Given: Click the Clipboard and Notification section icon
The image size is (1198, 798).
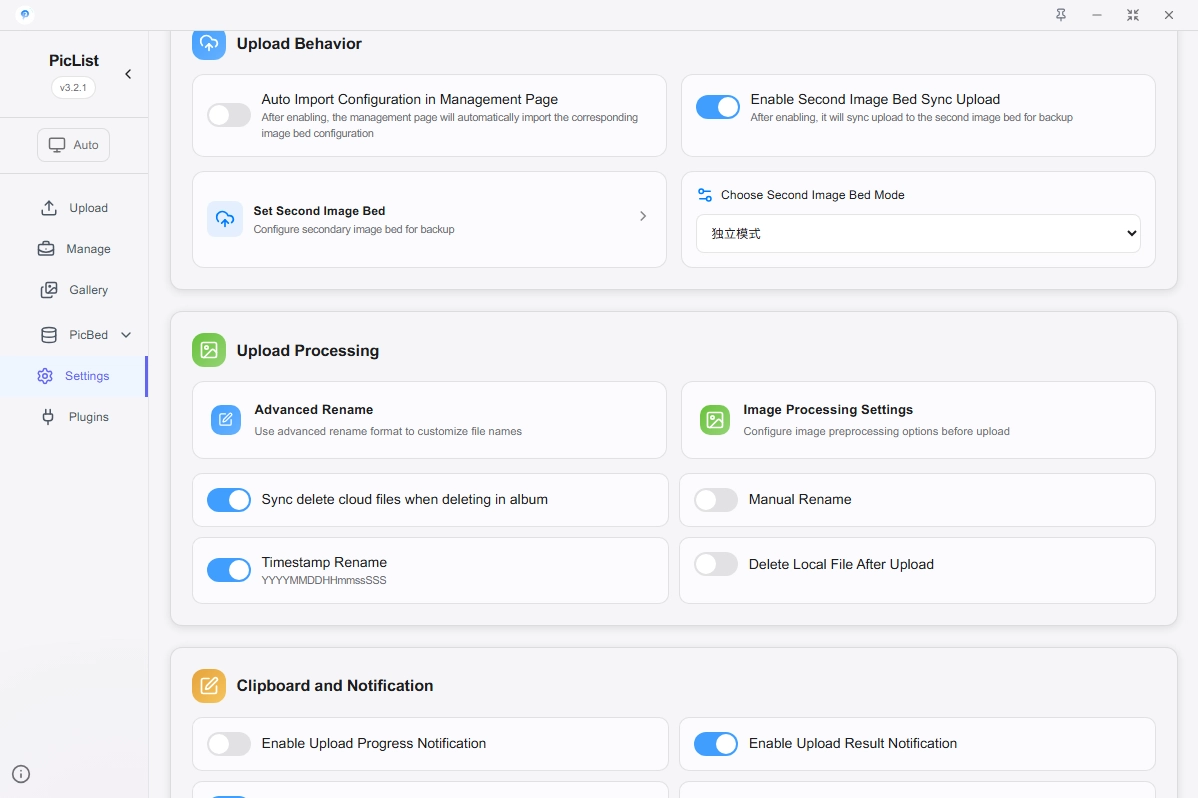Looking at the screenshot, I should (209, 685).
